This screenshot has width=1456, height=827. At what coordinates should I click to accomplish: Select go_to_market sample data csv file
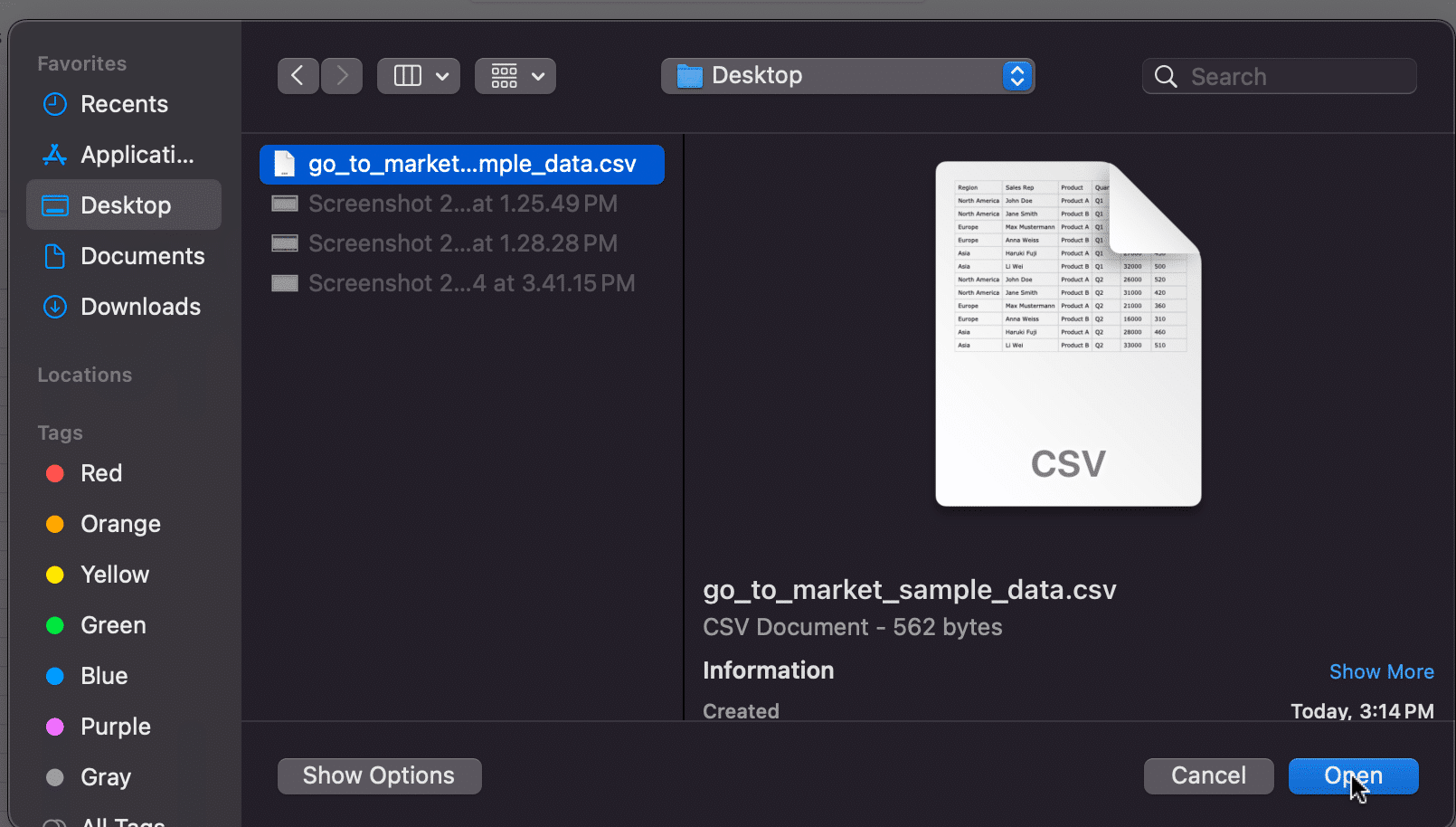tap(462, 164)
